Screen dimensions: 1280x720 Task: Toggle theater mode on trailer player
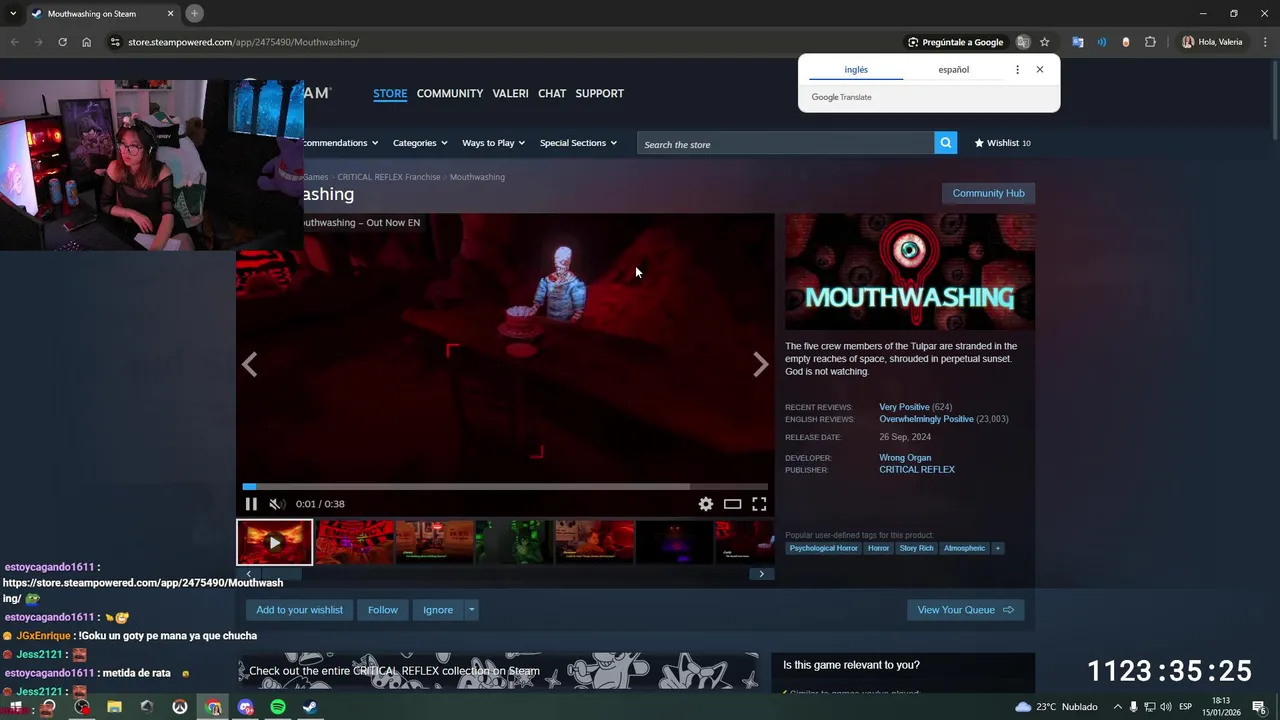coord(733,504)
